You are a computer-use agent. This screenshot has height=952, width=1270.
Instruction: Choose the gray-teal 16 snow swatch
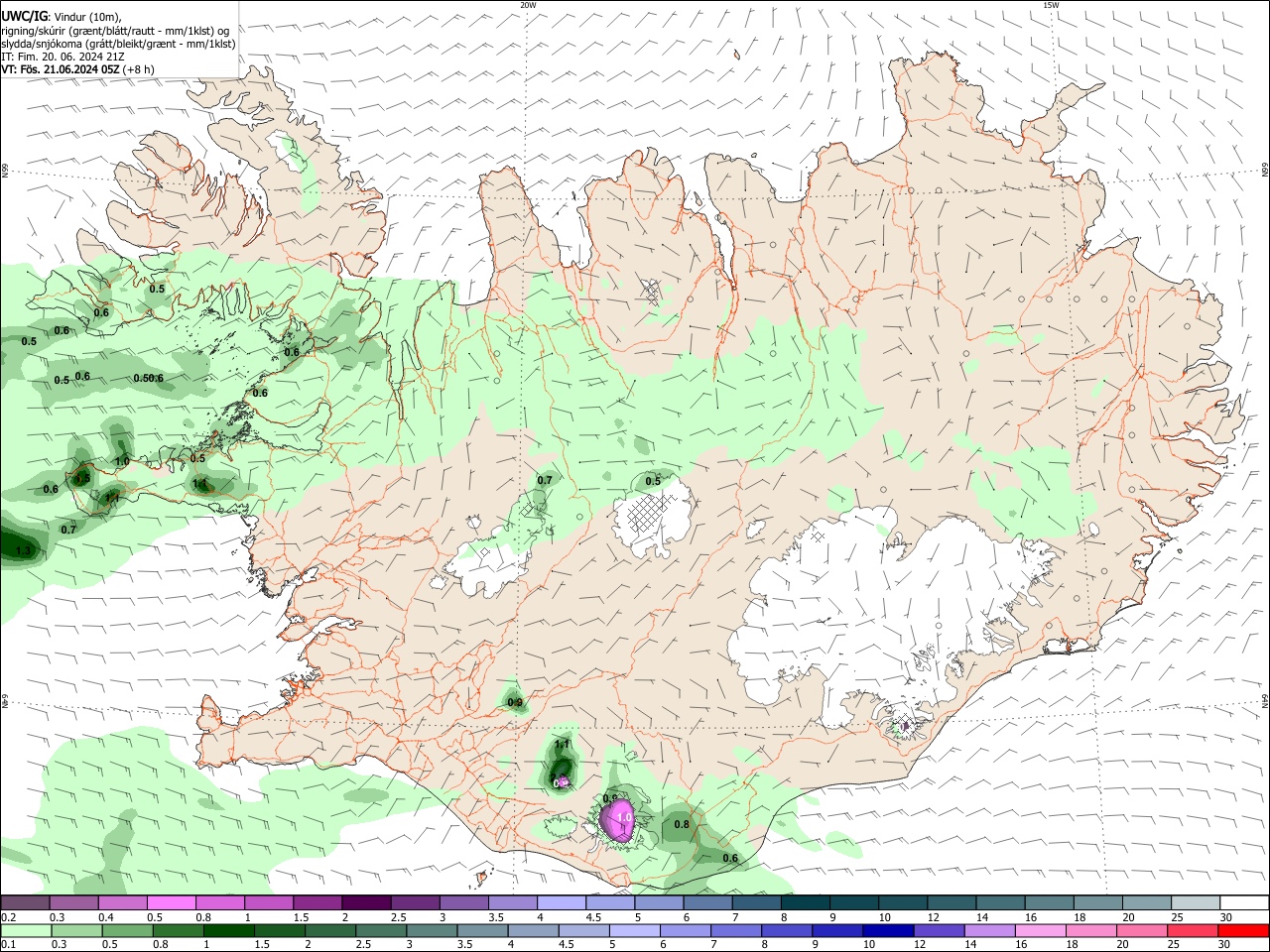1050,903
